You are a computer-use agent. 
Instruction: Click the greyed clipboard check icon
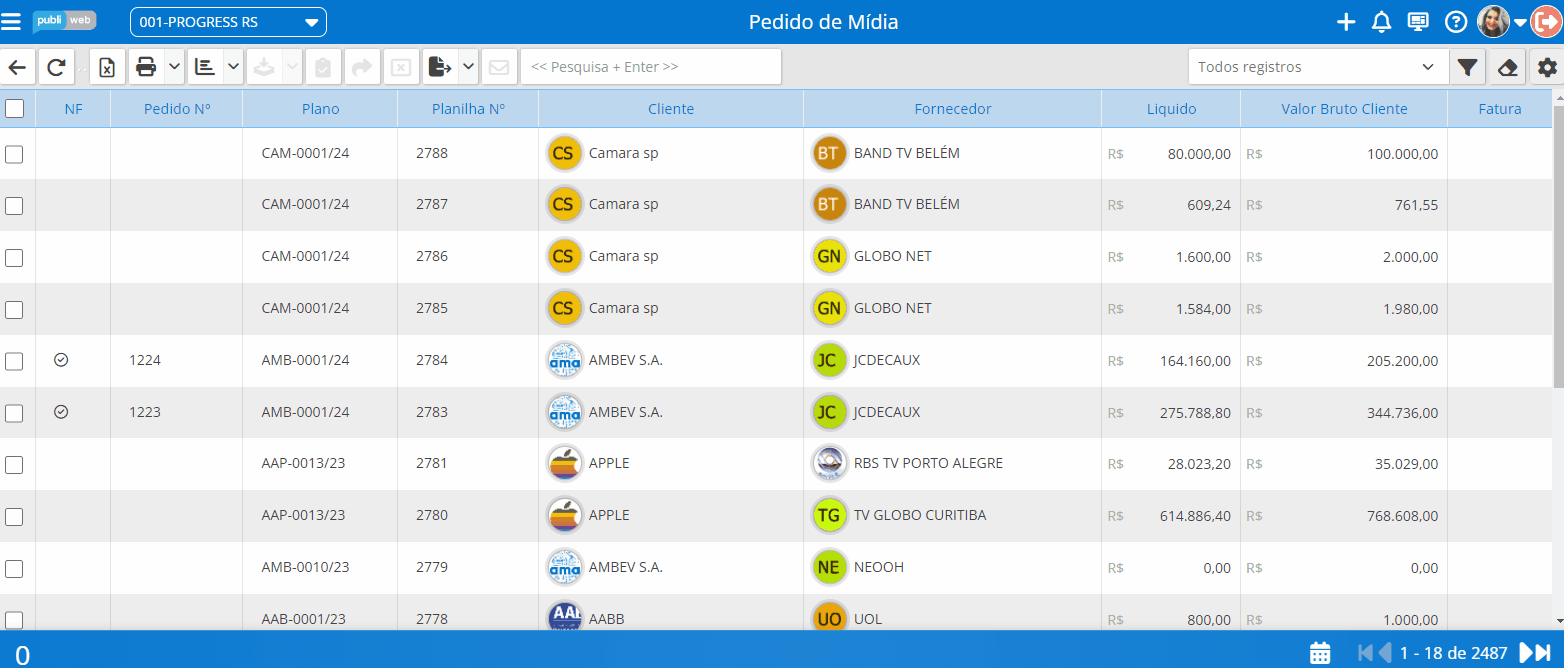[x=322, y=67]
